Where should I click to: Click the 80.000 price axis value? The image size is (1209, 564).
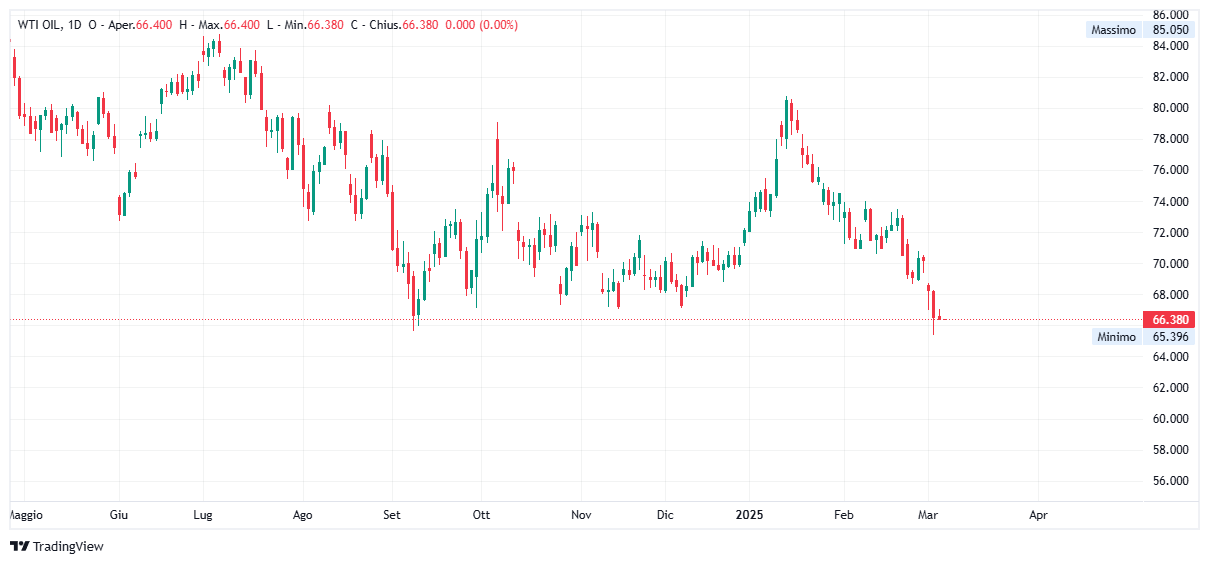pyautogui.click(x=1170, y=108)
